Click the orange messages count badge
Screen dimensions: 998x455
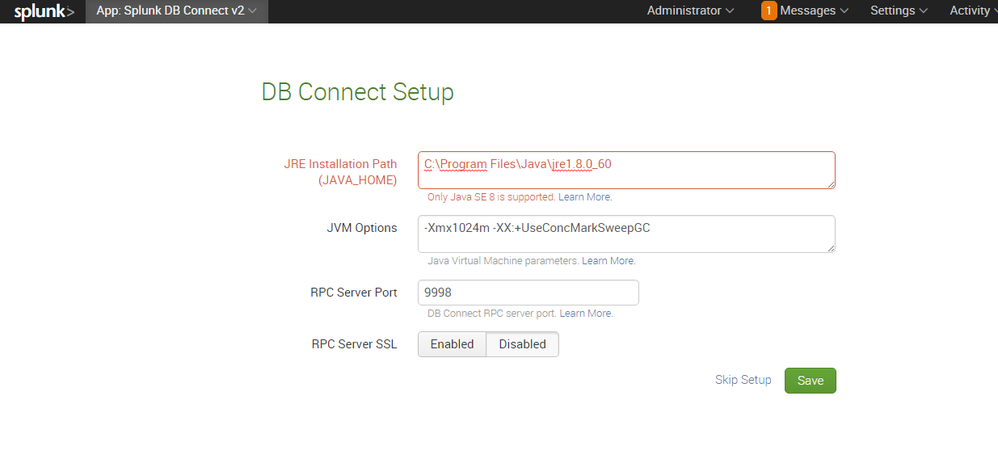(x=768, y=11)
